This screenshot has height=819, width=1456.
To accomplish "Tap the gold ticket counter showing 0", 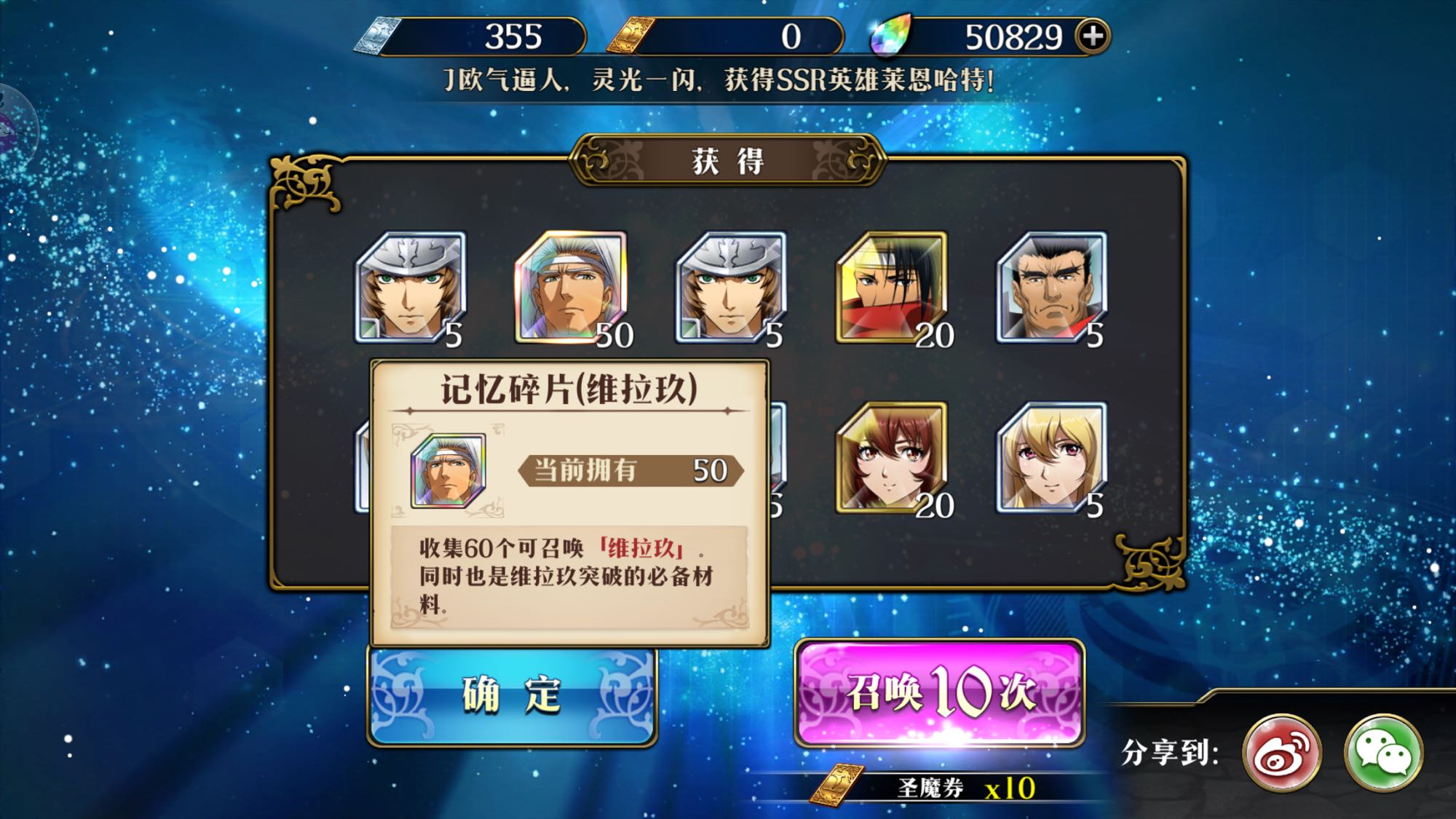I will pyautogui.click(x=725, y=36).
